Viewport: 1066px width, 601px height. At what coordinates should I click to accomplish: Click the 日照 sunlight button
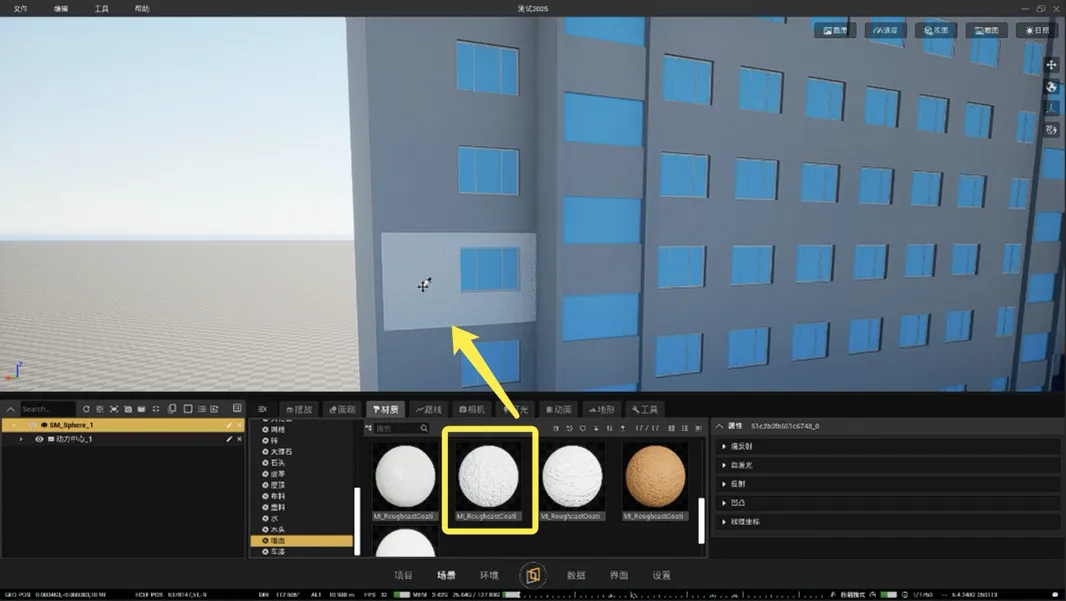[1037, 31]
